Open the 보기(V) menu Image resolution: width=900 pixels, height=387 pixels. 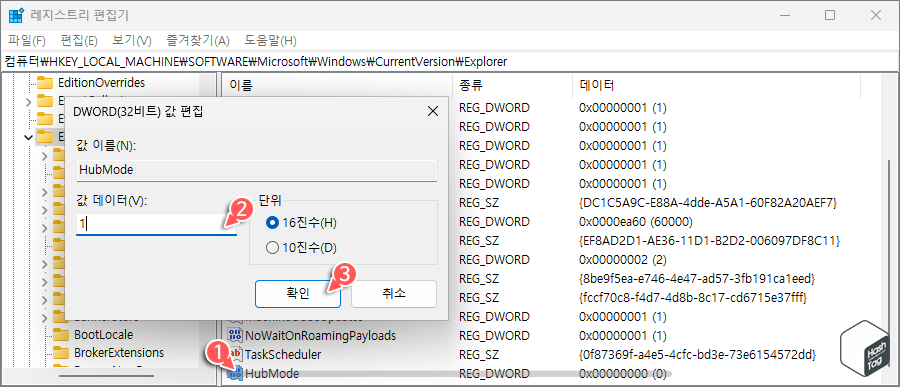tap(131, 41)
